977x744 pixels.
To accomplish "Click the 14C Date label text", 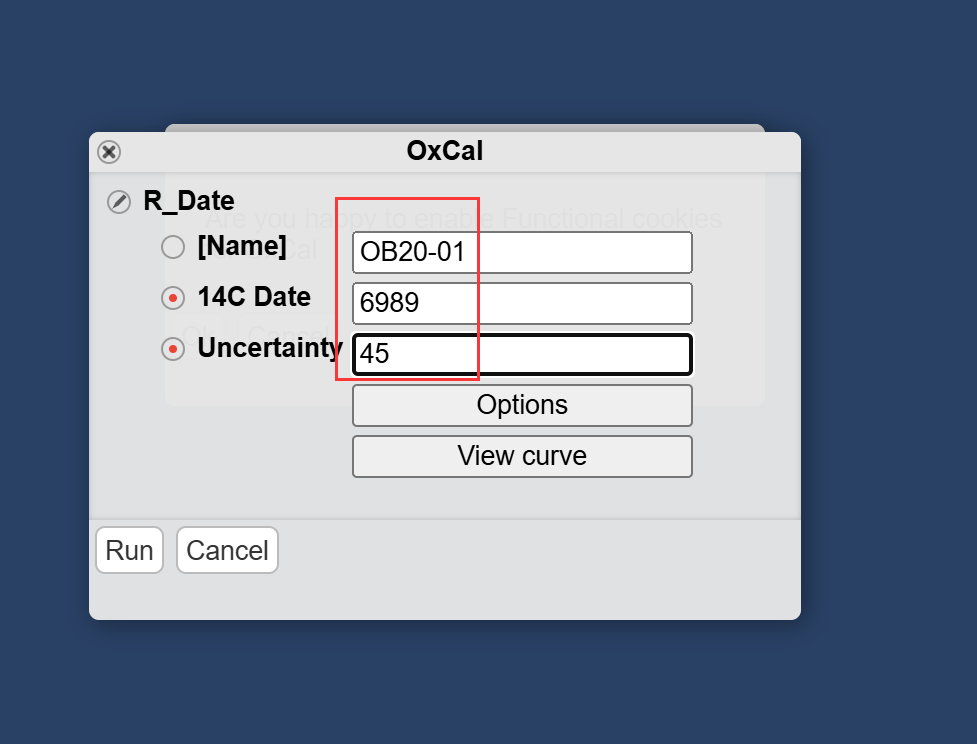I will point(254,297).
